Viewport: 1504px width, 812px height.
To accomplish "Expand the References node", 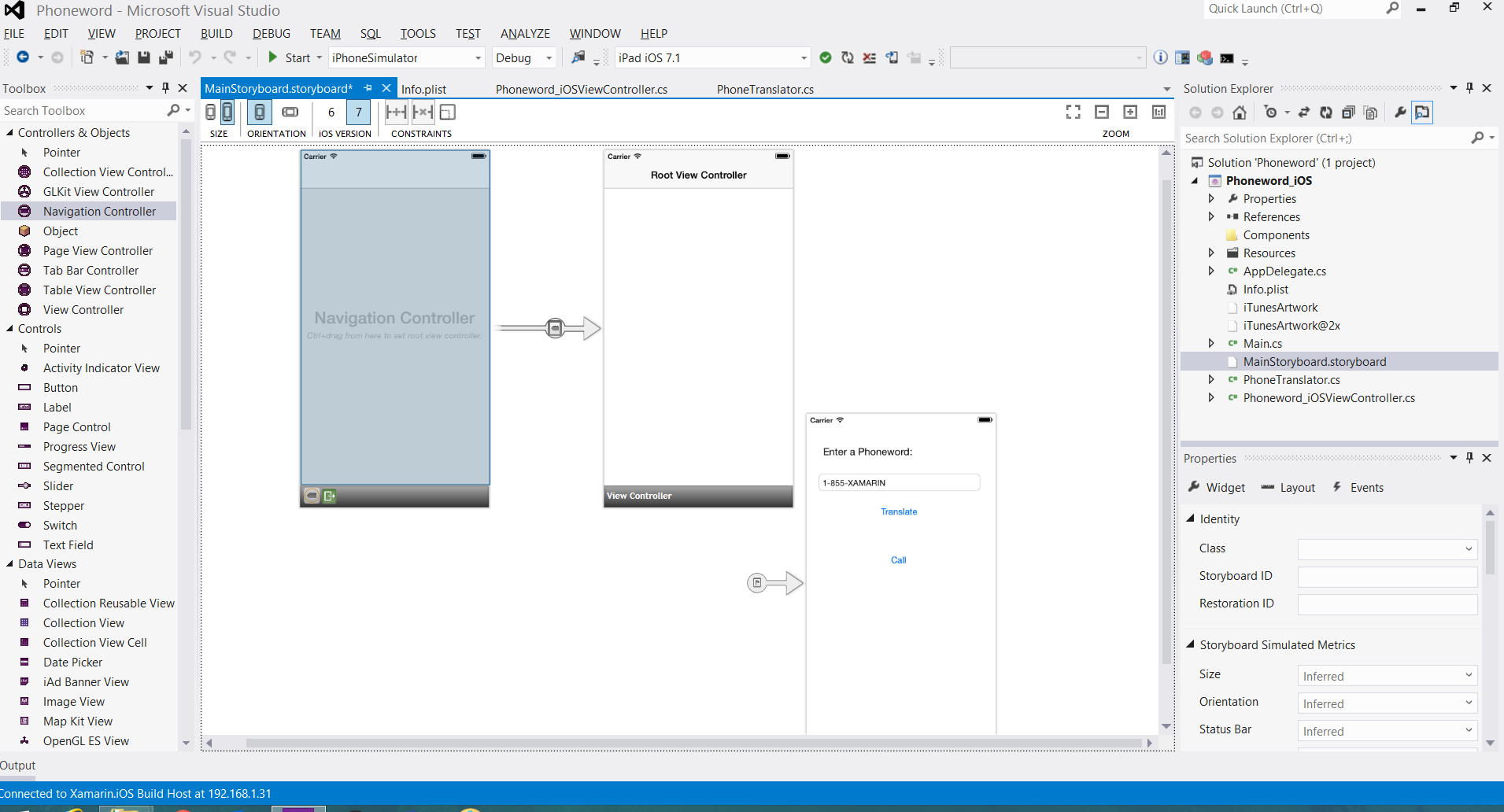I will click(x=1211, y=217).
